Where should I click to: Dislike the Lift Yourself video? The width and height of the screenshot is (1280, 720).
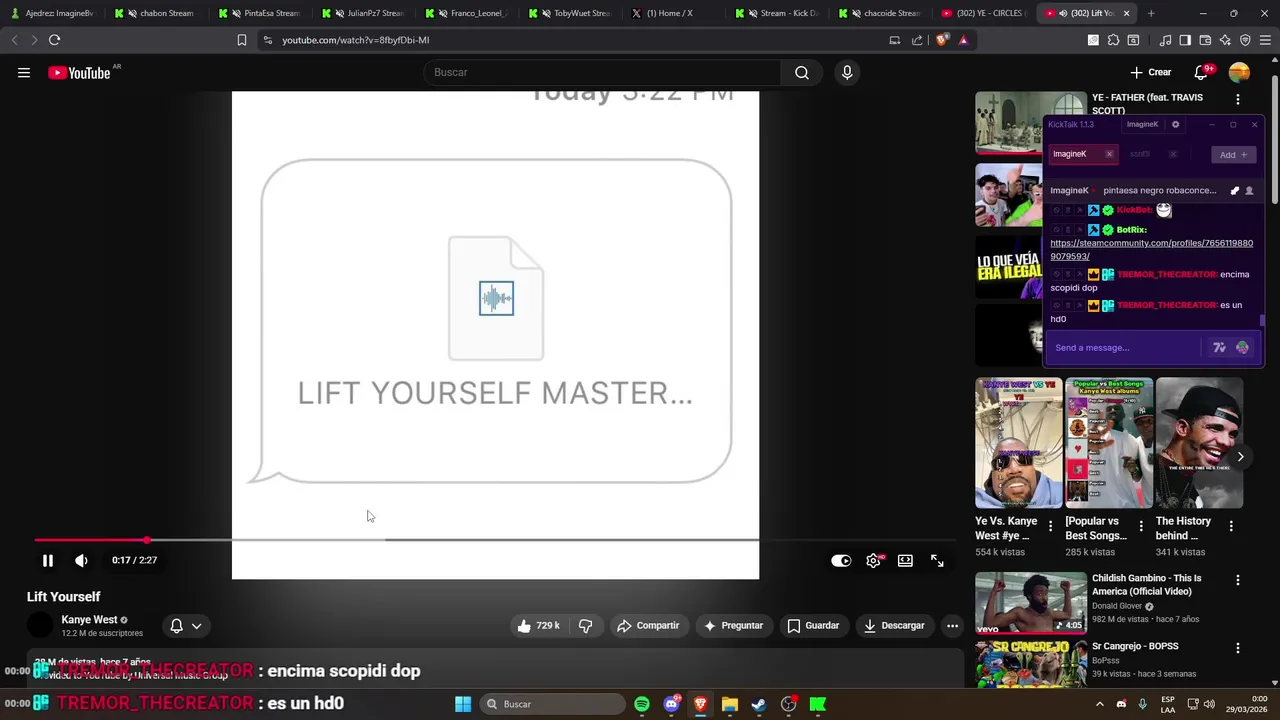(586, 626)
